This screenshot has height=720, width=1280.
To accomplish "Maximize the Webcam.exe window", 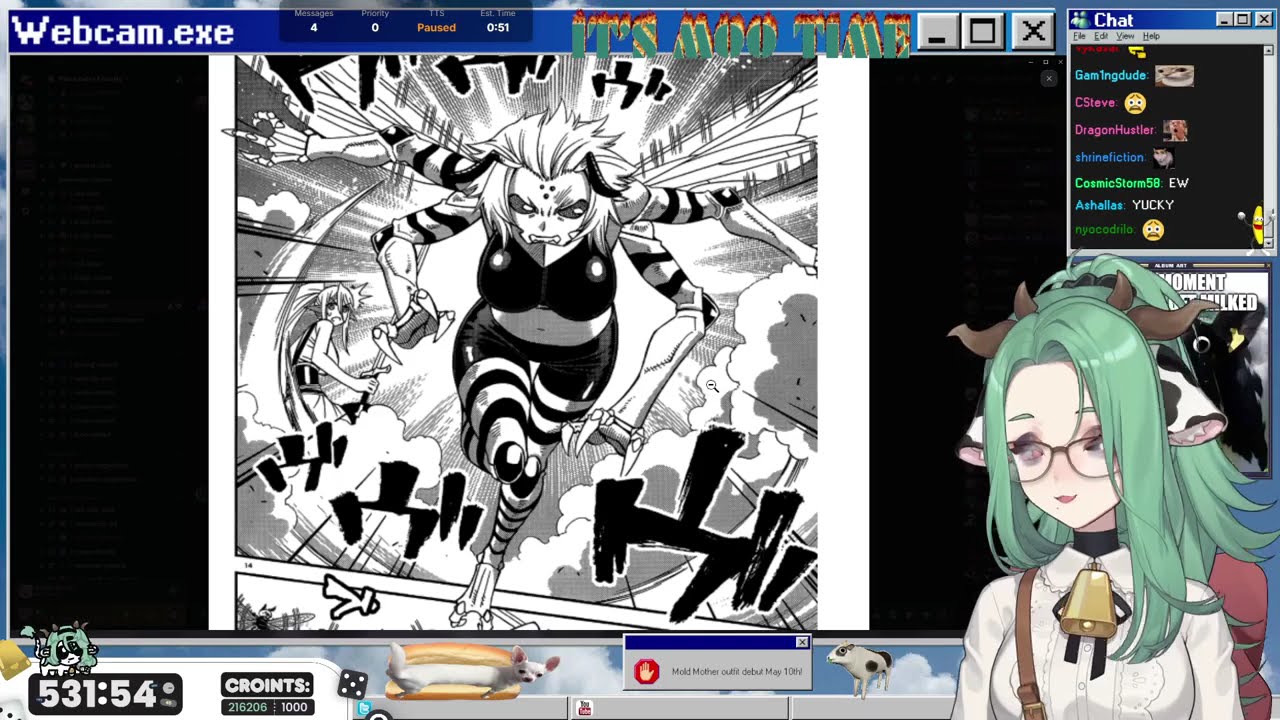I will click(984, 32).
